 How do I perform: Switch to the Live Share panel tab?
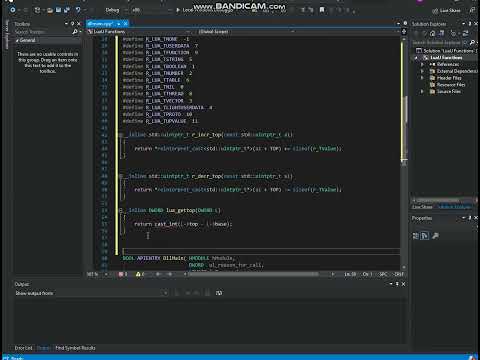pos(422,207)
